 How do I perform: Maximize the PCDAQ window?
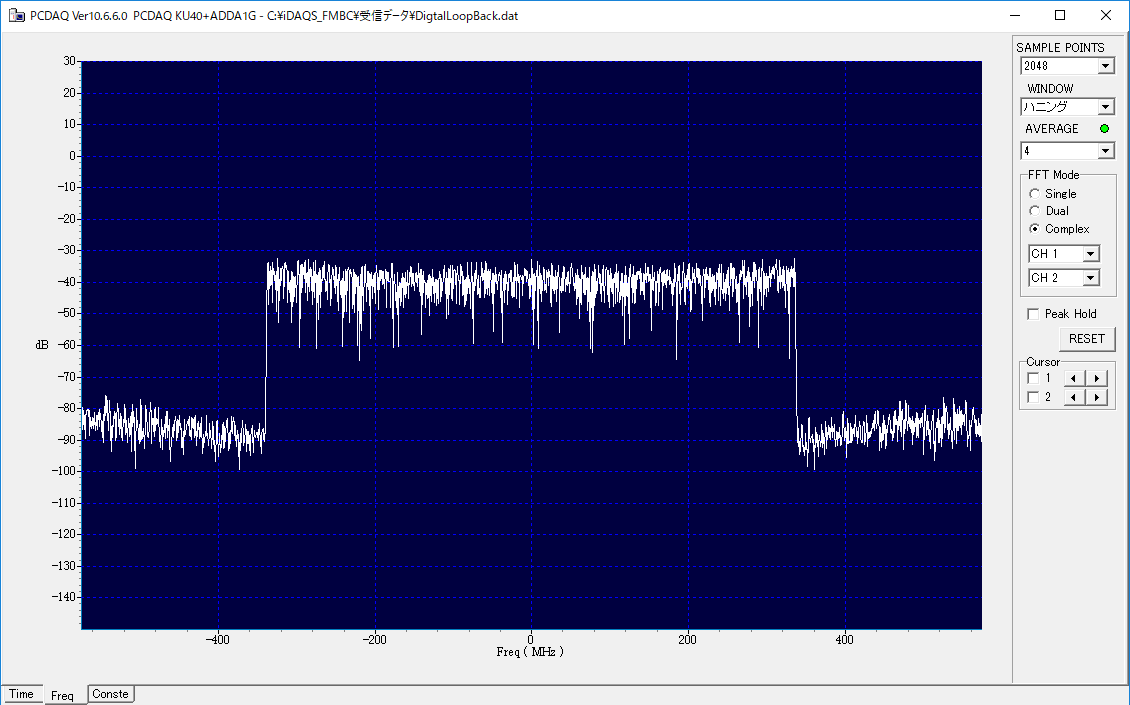(1060, 16)
